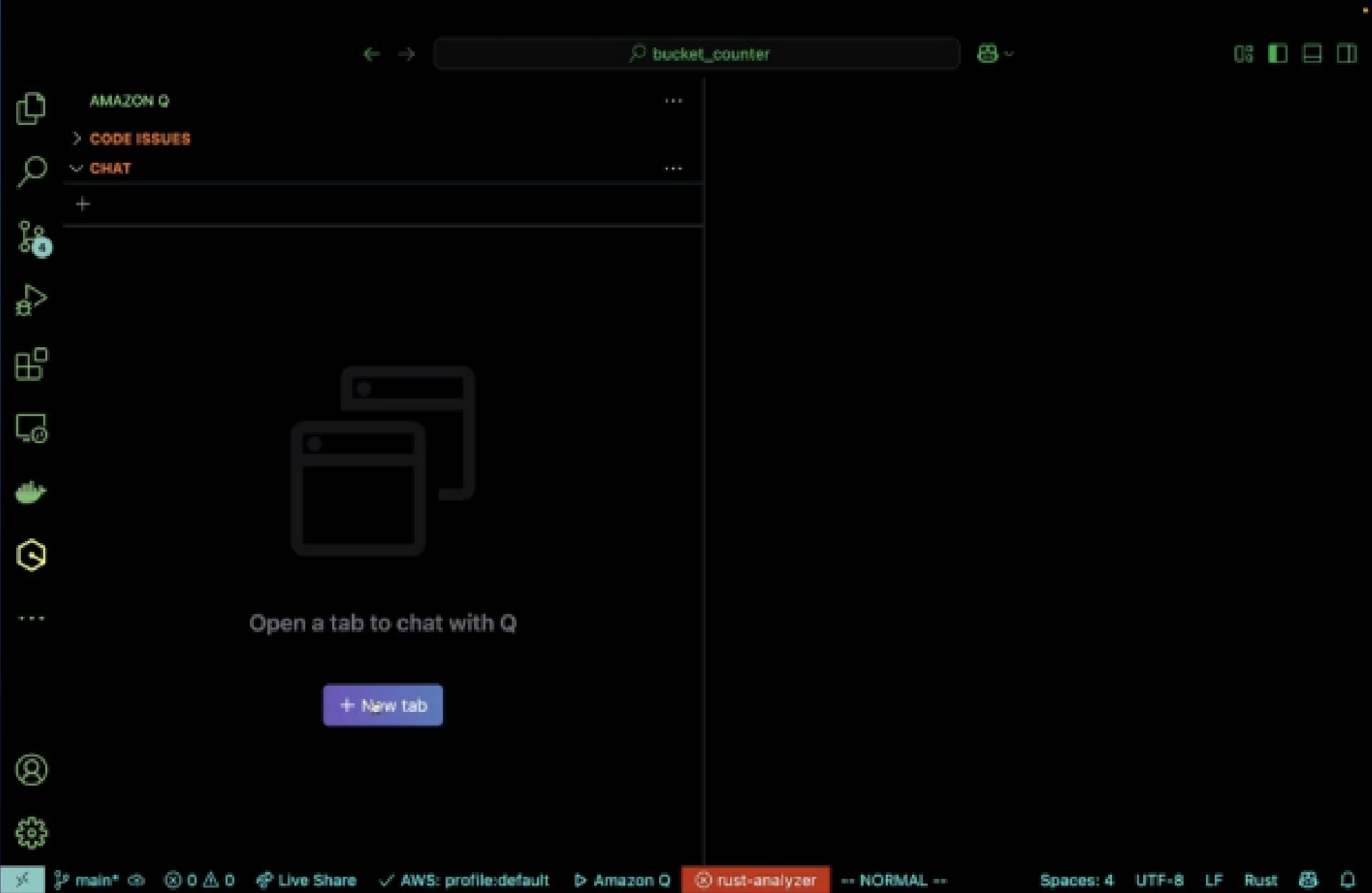Select the Amazon Q sidebar icon
Viewport: 1372px width, 893px height.
click(x=31, y=556)
